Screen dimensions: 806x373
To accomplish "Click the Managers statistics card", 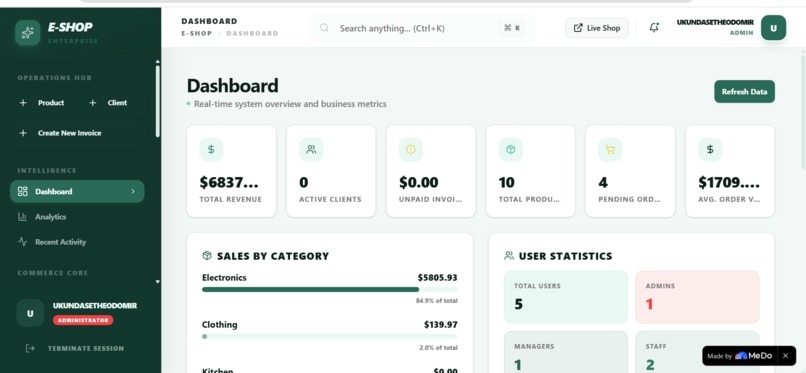I will (x=565, y=352).
